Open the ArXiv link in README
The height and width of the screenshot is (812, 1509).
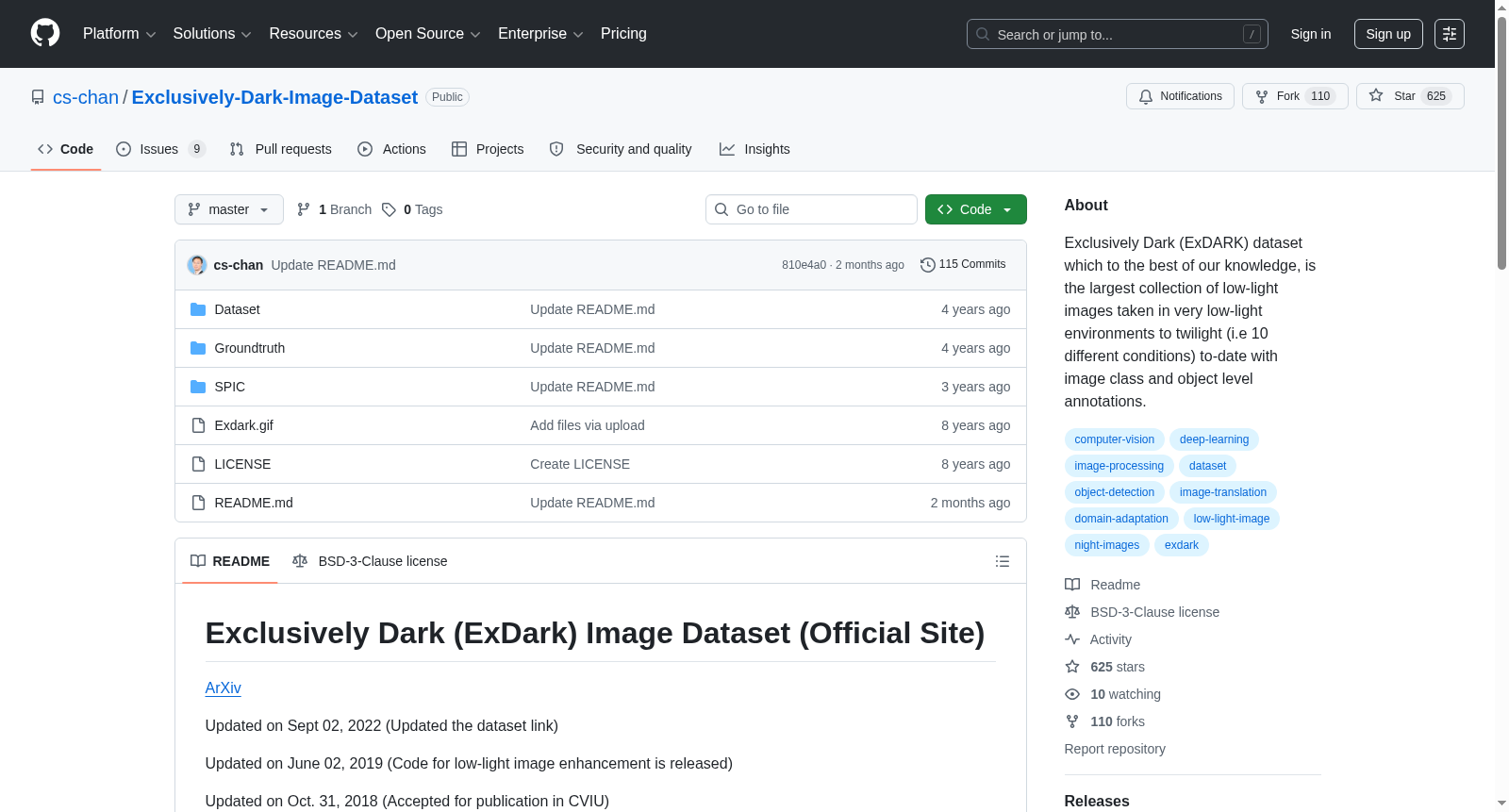tap(224, 688)
